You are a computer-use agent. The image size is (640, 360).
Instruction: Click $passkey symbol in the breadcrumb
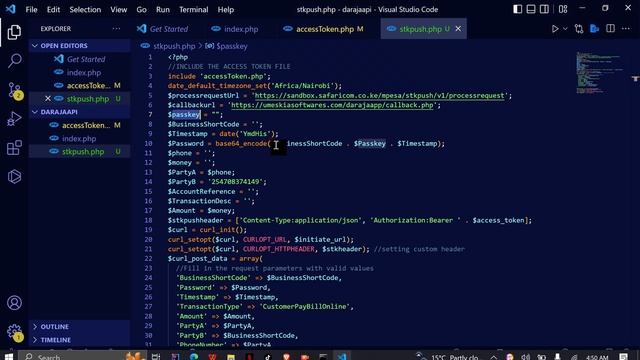[231, 46]
